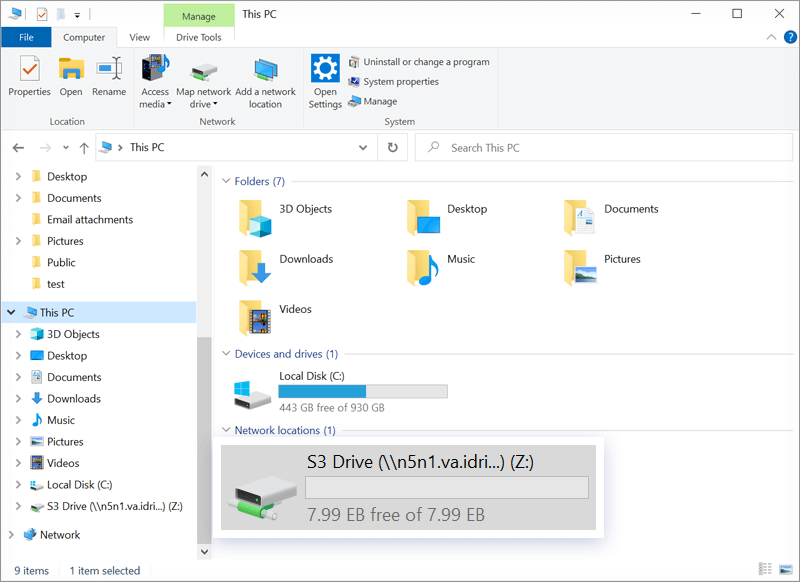Image resolution: width=800 pixels, height=582 pixels.
Task: Select the Local Disk (C:) drive
Action: (x=340, y=392)
